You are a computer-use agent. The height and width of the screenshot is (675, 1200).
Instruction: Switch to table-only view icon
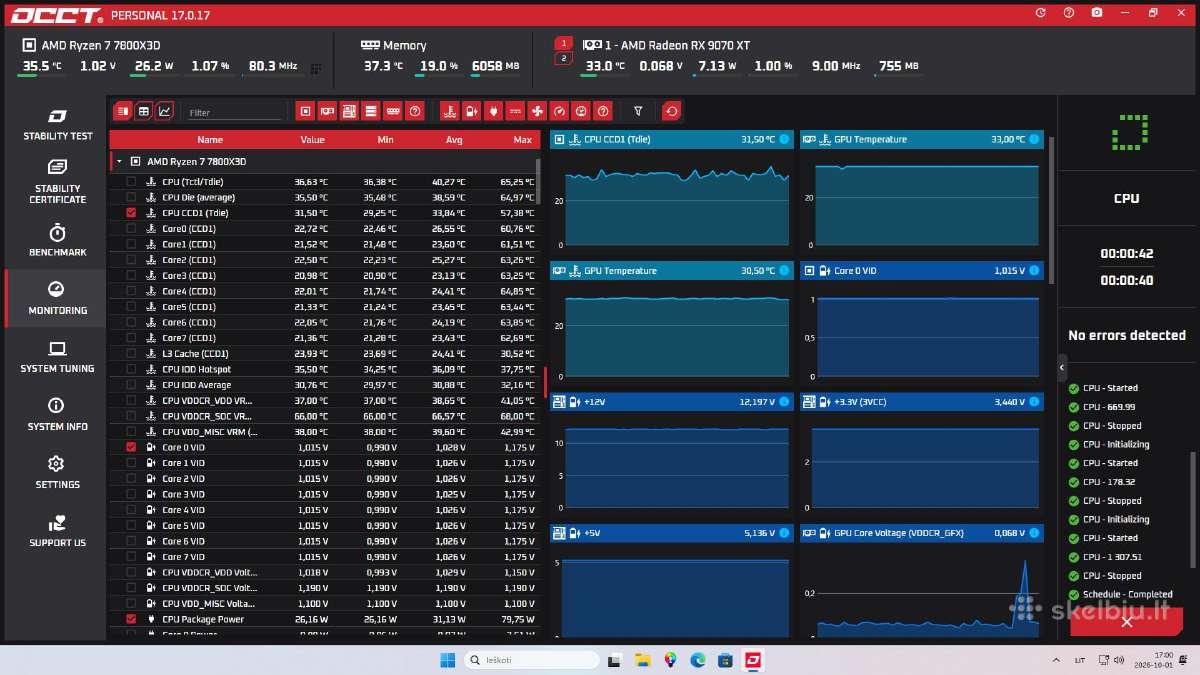point(144,111)
